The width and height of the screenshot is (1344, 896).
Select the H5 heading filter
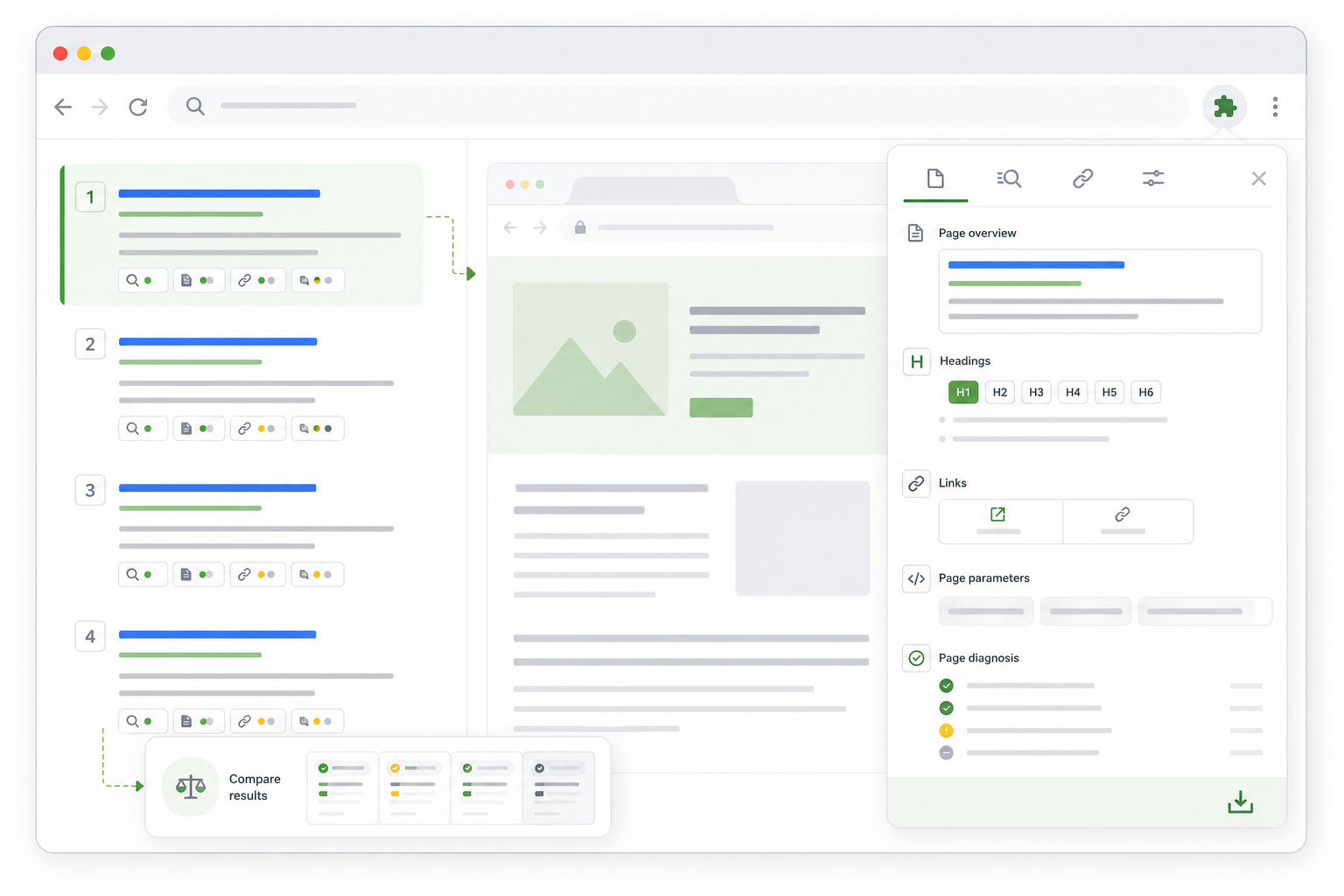click(x=1109, y=392)
